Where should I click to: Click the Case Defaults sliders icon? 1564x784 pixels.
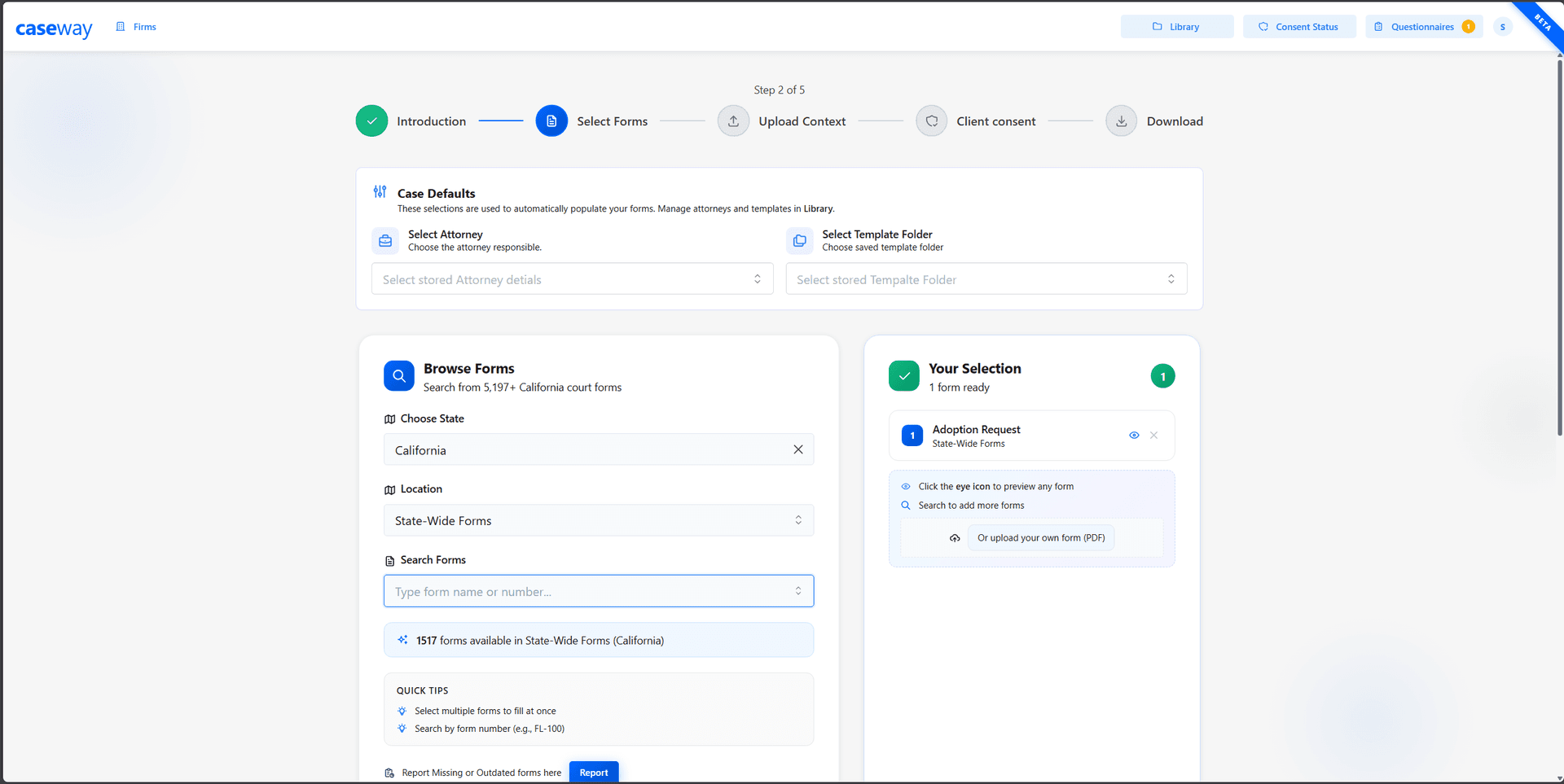point(380,191)
